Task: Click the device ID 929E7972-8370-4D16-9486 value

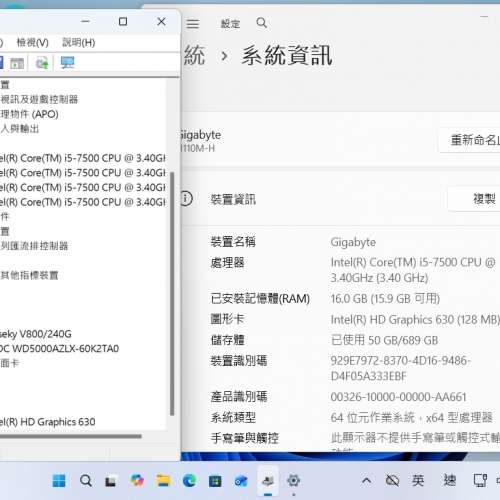Action: tap(400, 368)
